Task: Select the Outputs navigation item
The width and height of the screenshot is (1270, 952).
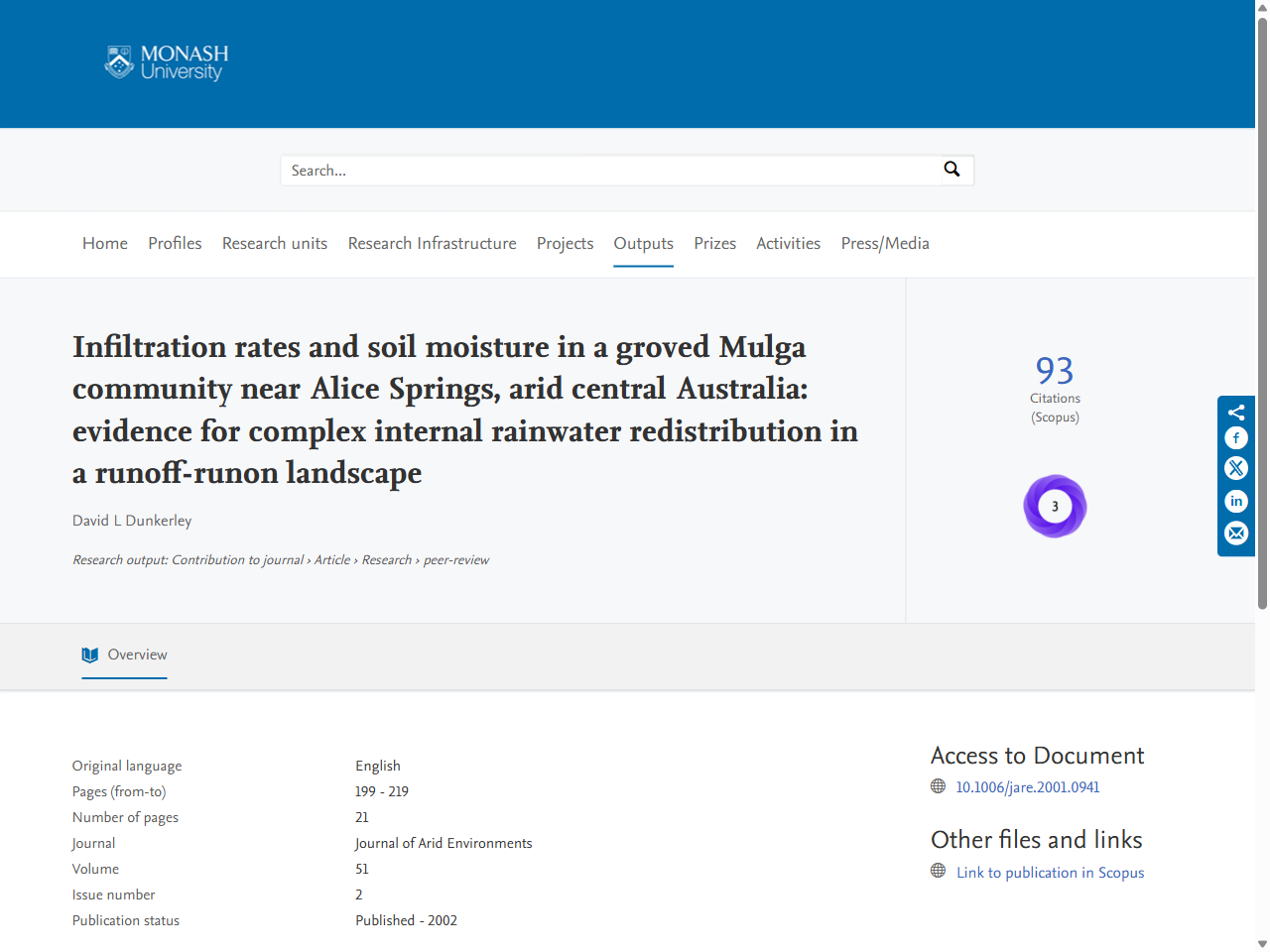Action: click(x=643, y=243)
